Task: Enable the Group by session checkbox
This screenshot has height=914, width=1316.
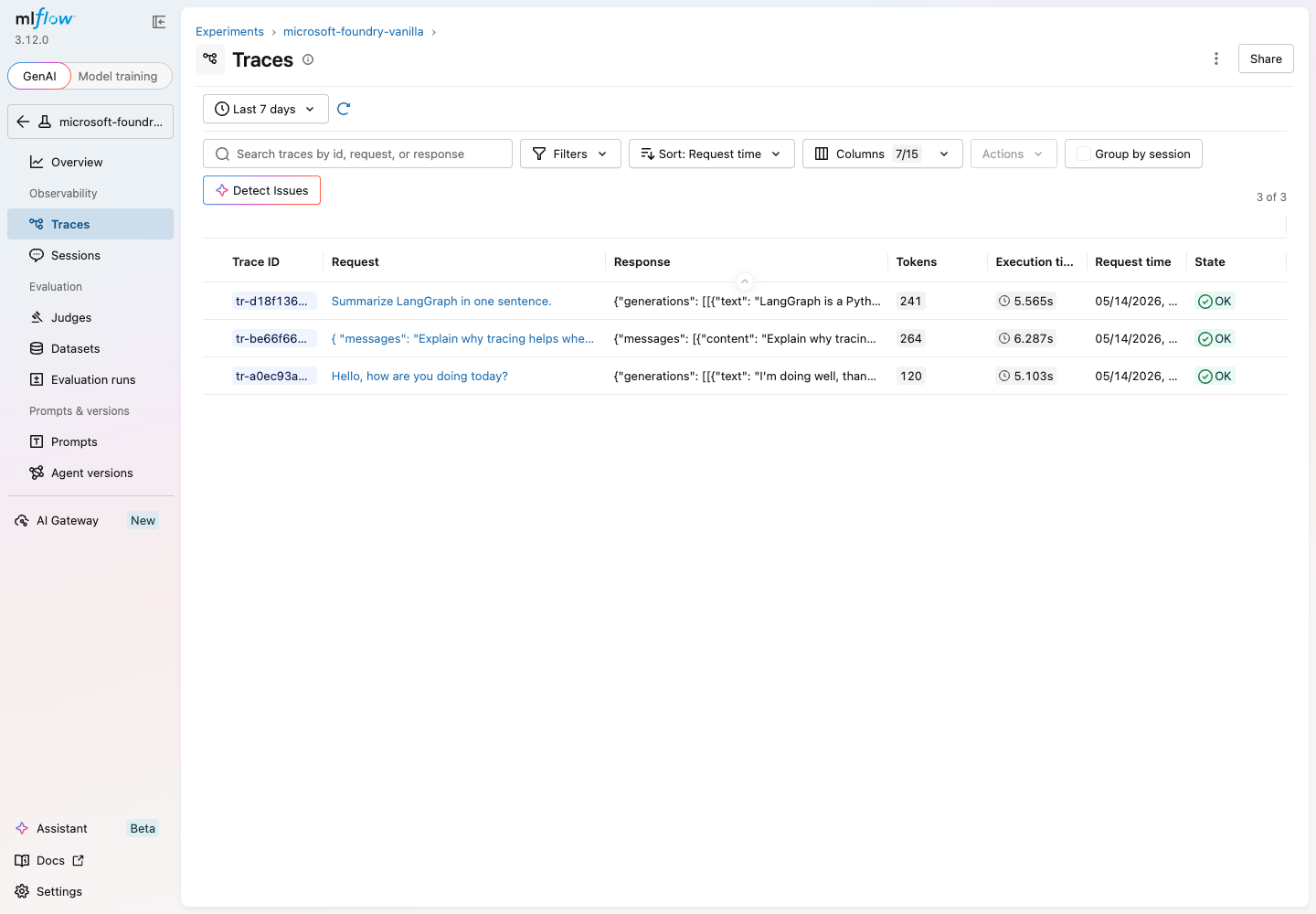Action: [x=1084, y=154]
